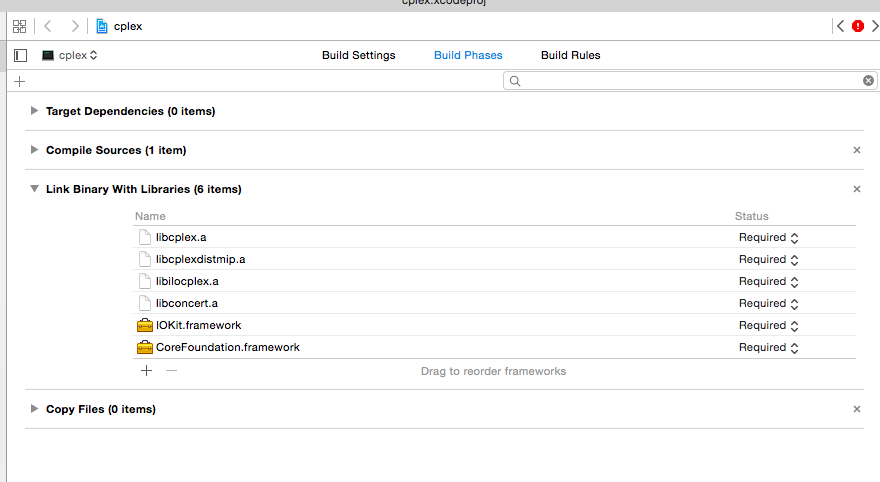
Task: Click the Link Binary With Libraries title
Action: 144,189
